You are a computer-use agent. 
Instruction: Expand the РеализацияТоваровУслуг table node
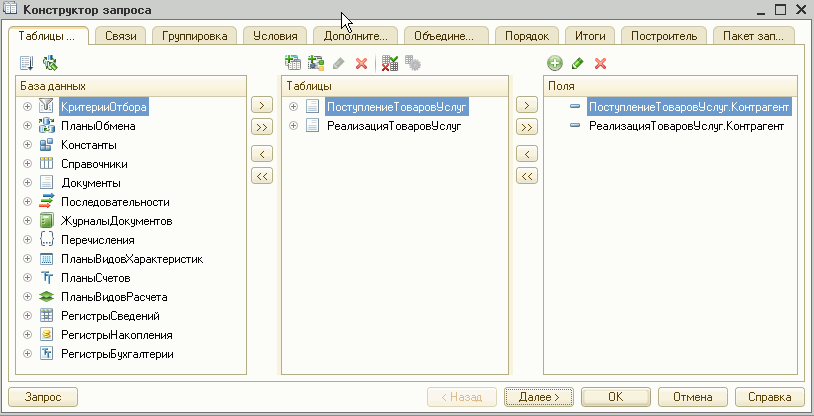[293, 126]
